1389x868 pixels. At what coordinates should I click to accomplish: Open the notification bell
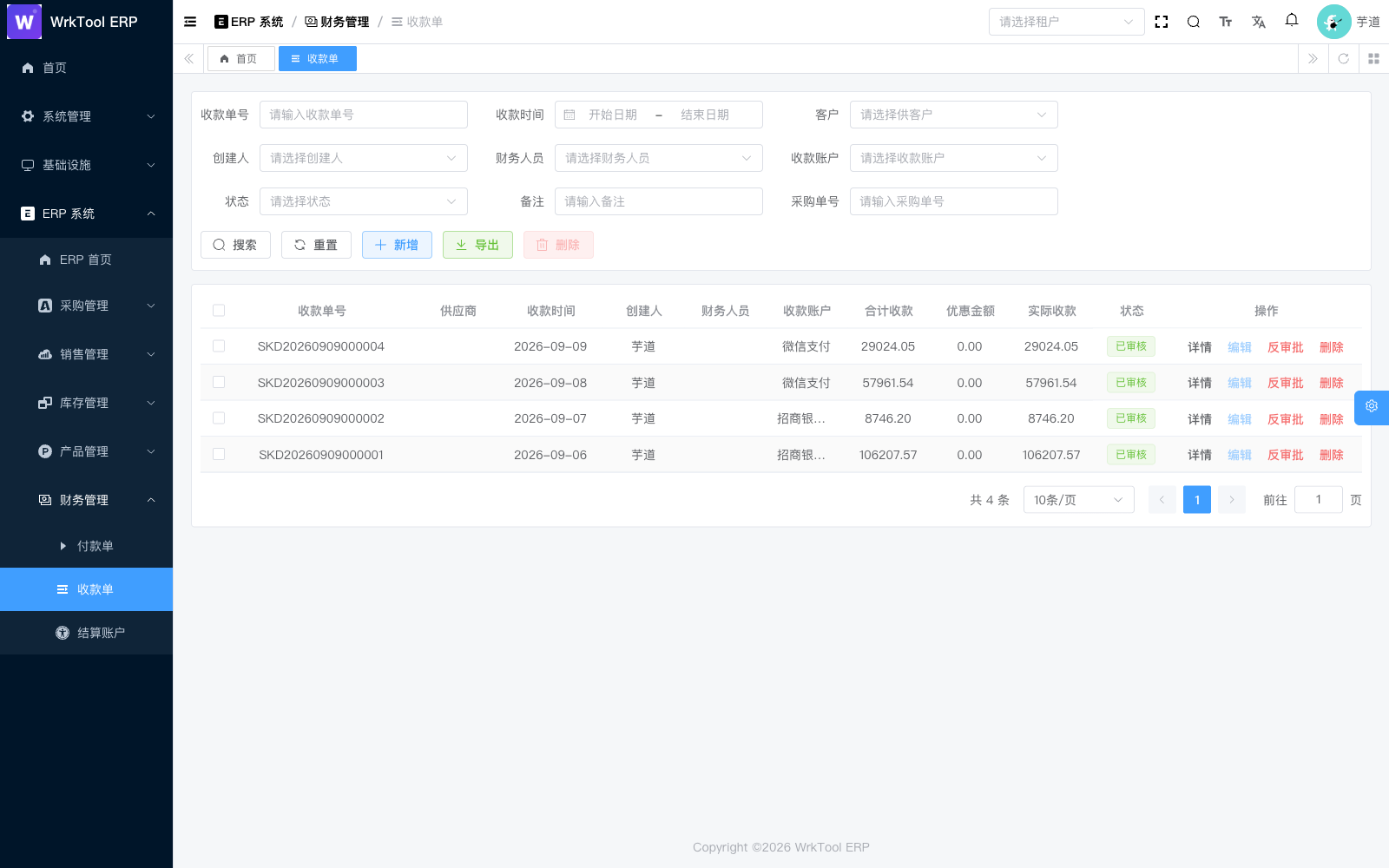click(1292, 20)
